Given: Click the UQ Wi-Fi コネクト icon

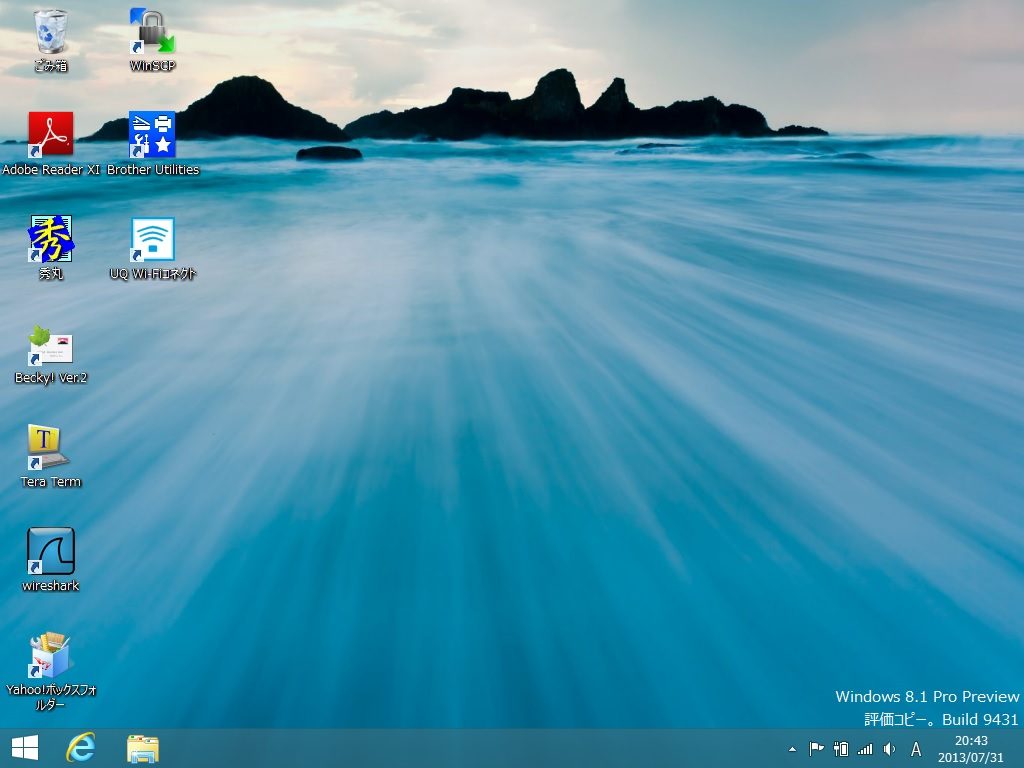Looking at the screenshot, I should (x=152, y=240).
